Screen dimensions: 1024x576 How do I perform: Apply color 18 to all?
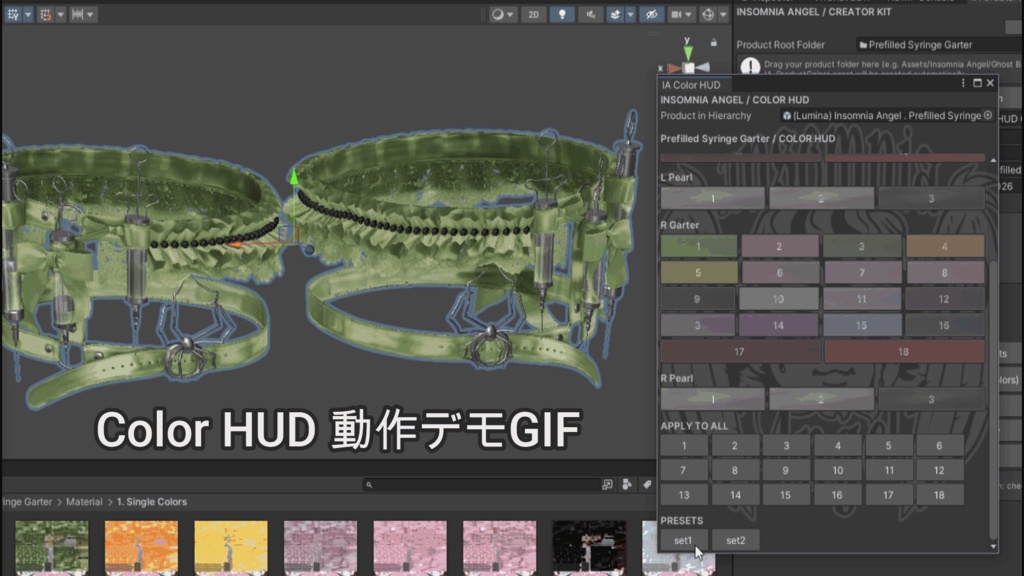939,495
